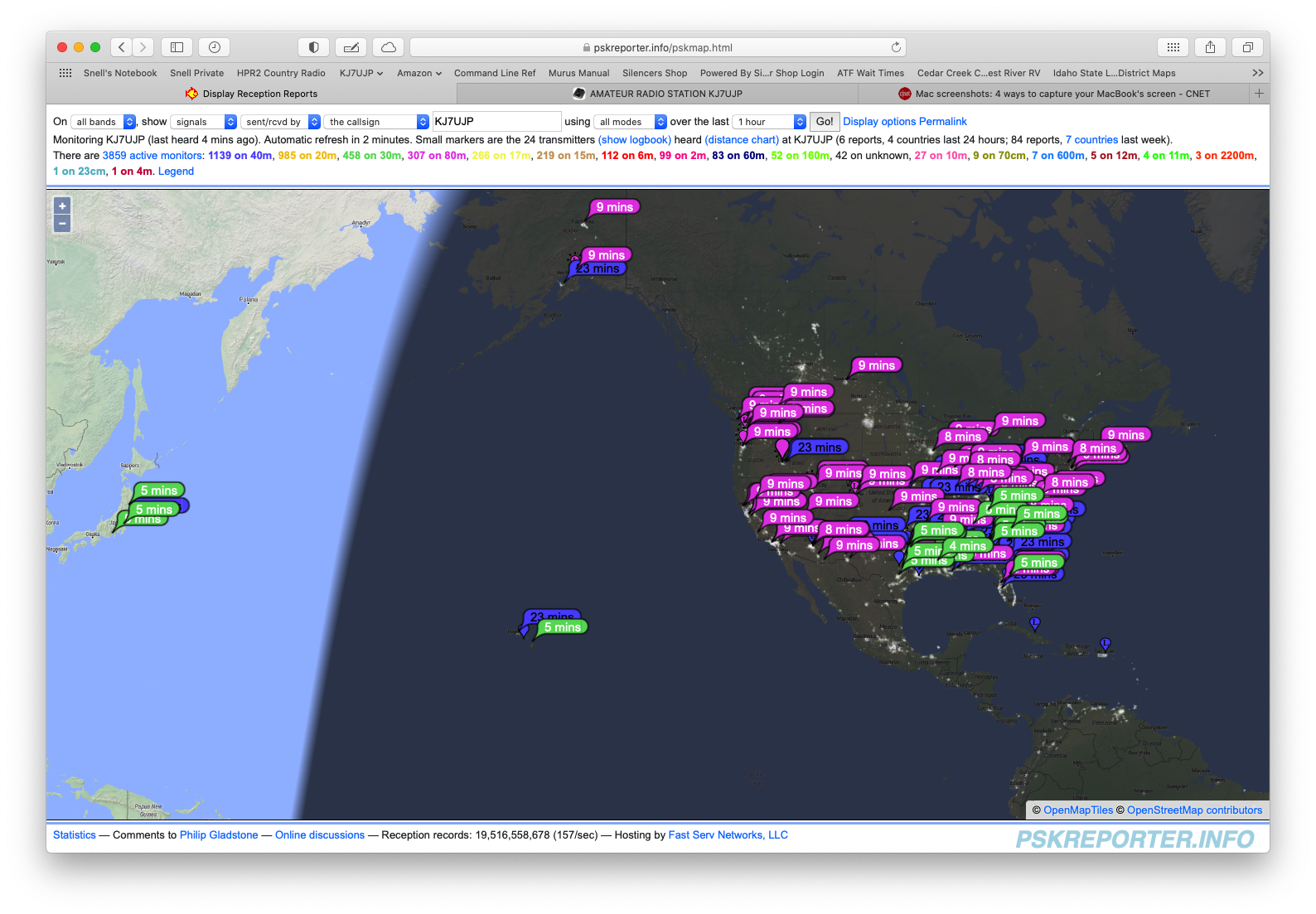1316x914 pixels.
Task: Toggle the Safari sidebar icon
Action: point(177,47)
